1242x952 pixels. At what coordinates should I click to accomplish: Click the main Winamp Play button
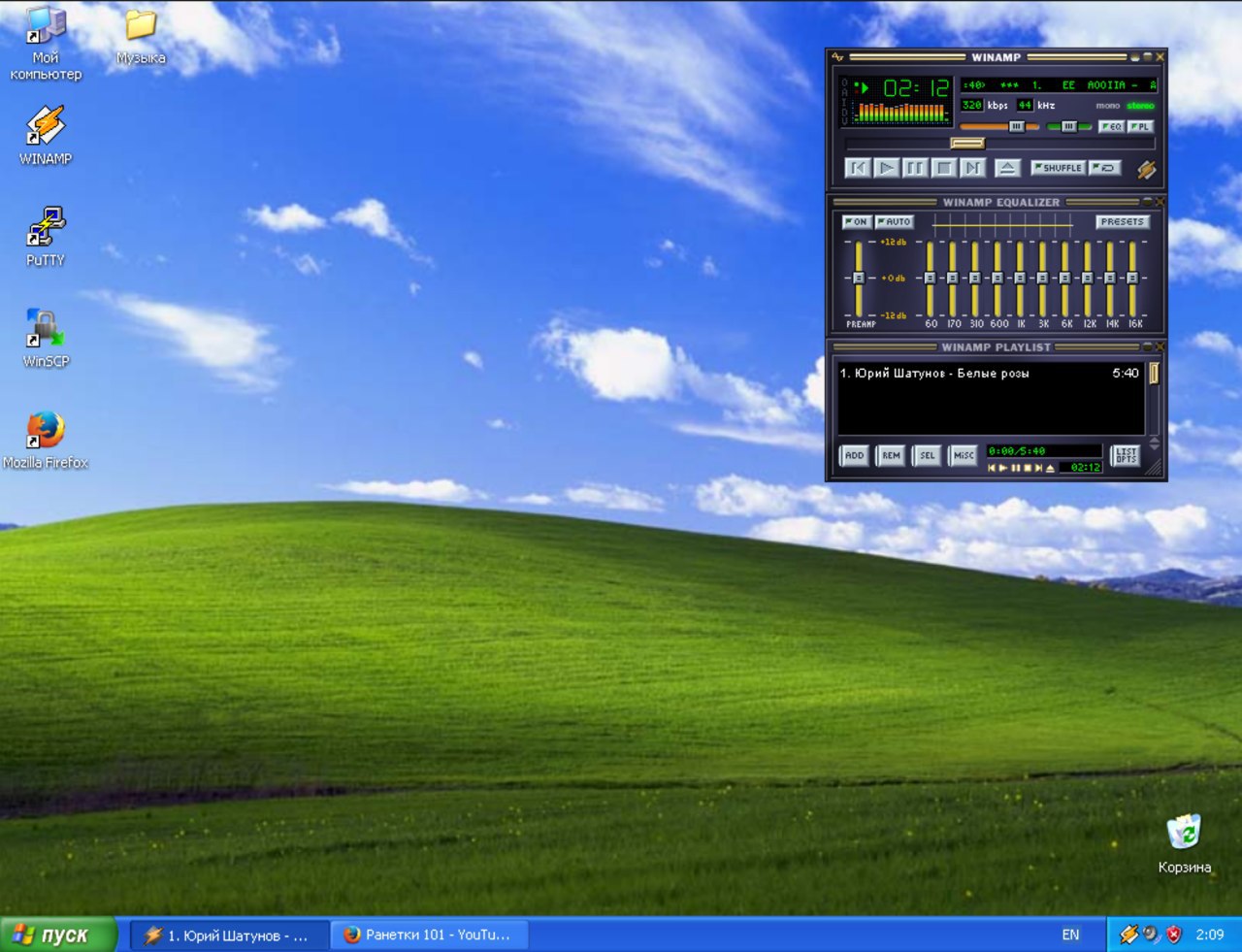(x=887, y=168)
